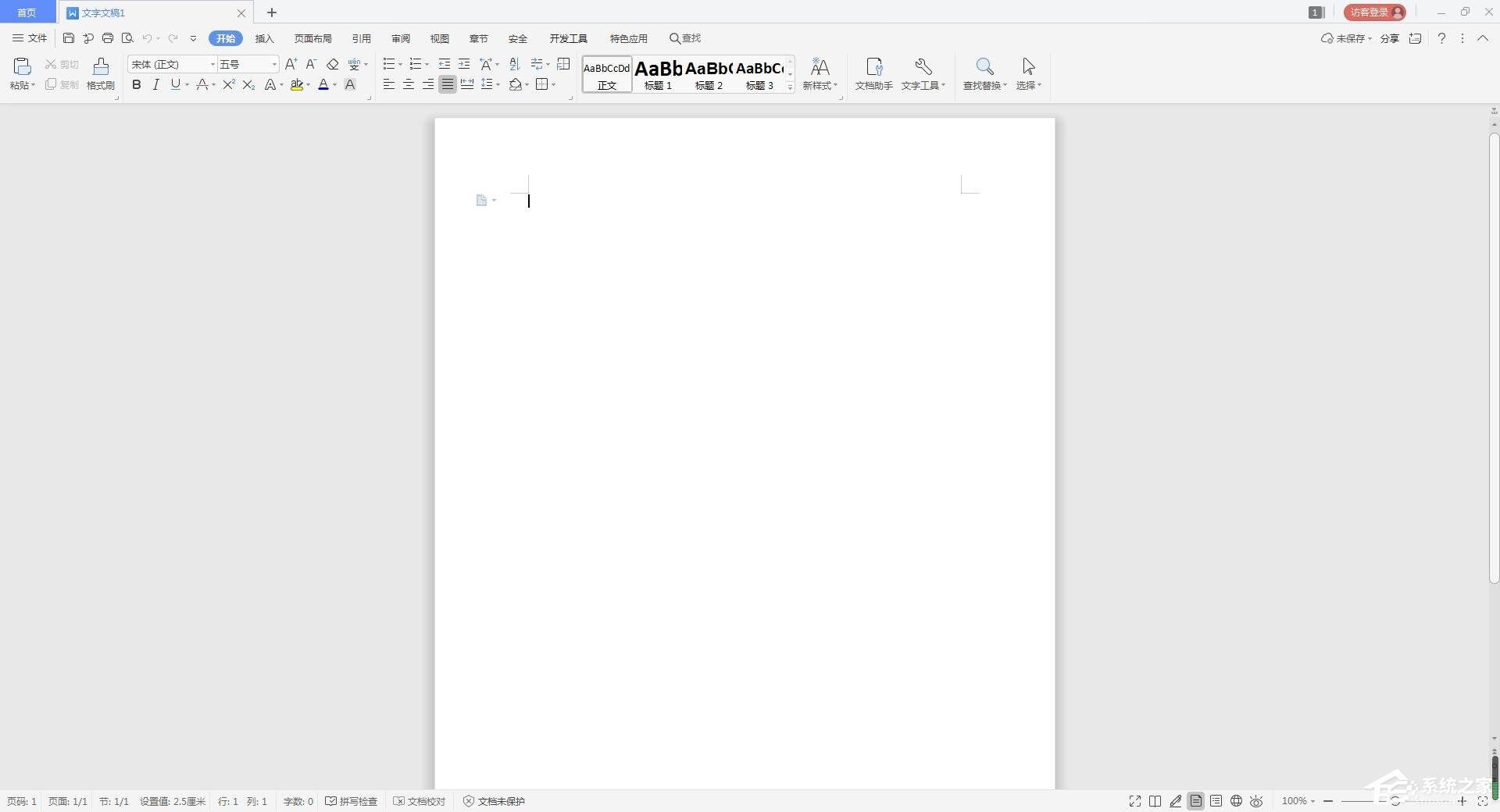This screenshot has width=1500, height=812.
Task: Open the Find and Replace tool
Action: [x=984, y=74]
